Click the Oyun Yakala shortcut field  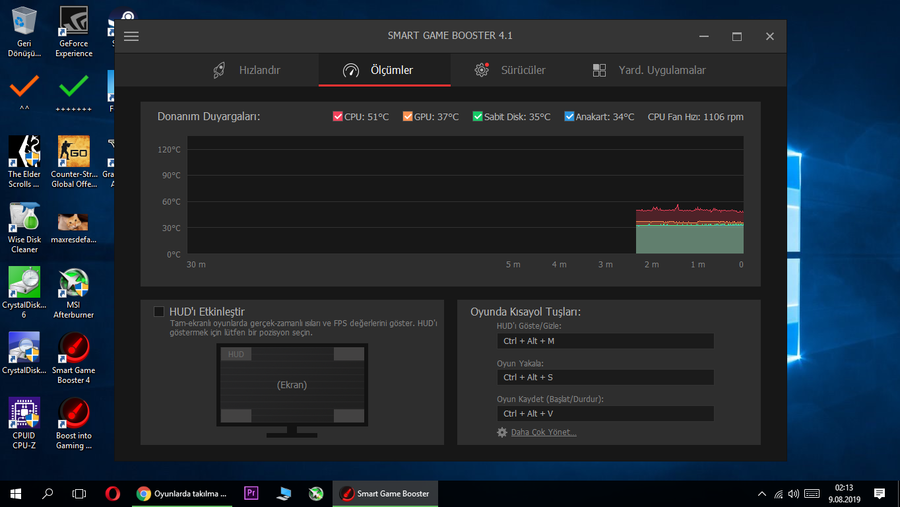coord(605,377)
